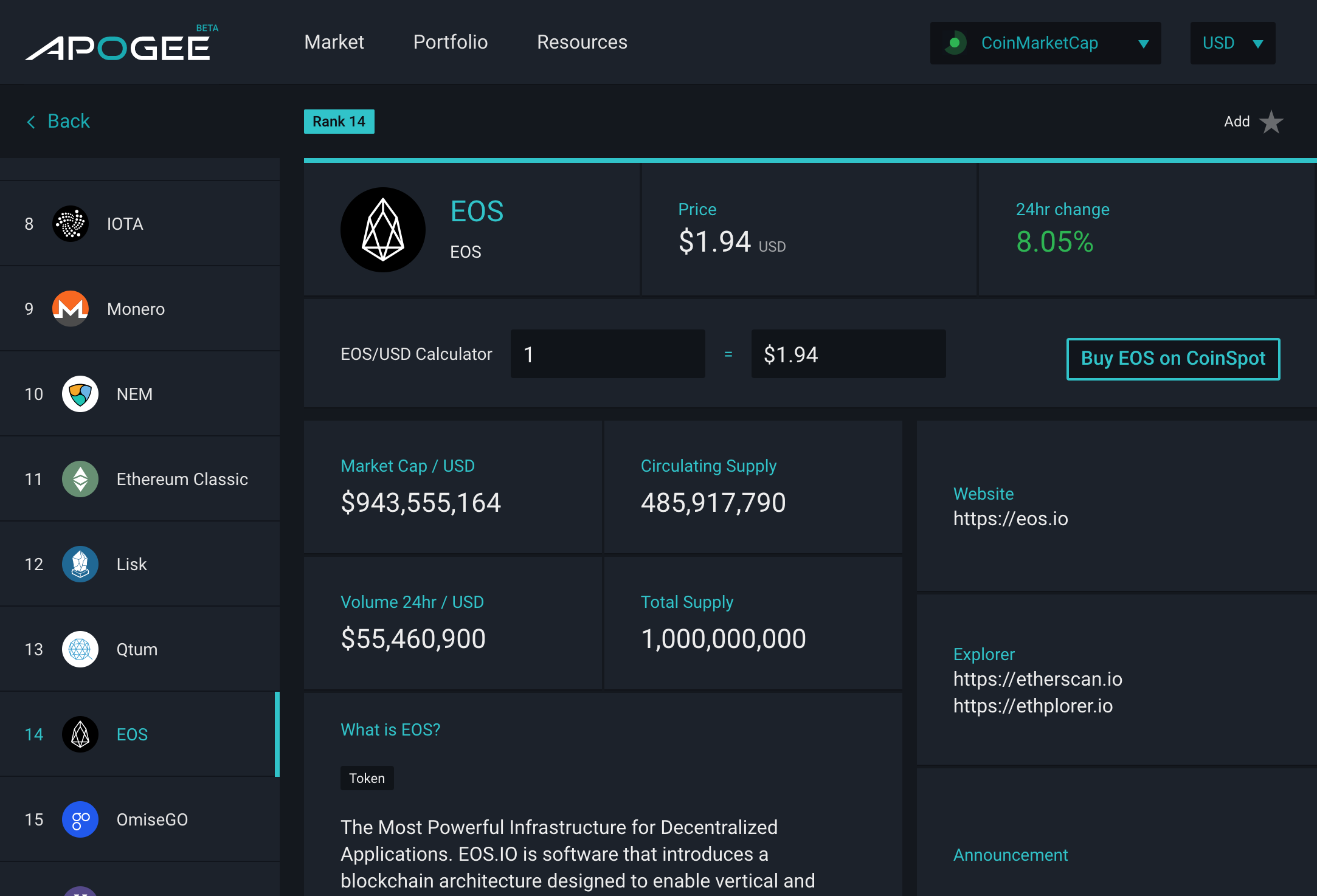
Task: Select the Qtum logo icon
Action: [80, 649]
